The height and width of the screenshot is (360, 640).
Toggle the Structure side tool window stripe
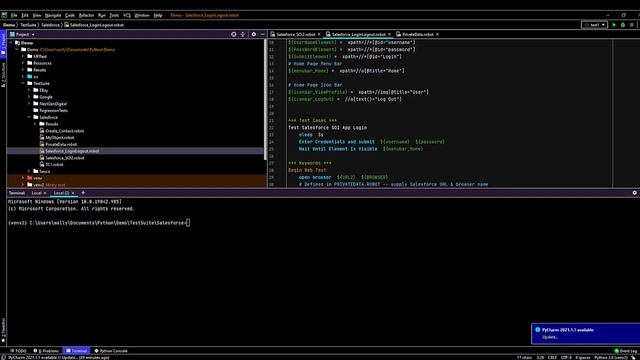(x=3, y=74)
